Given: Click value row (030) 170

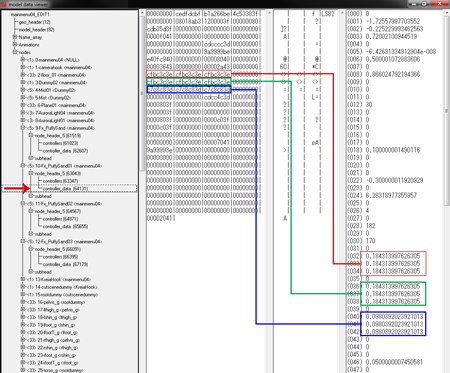Looking at the screenshot, I should click(361, 241).
